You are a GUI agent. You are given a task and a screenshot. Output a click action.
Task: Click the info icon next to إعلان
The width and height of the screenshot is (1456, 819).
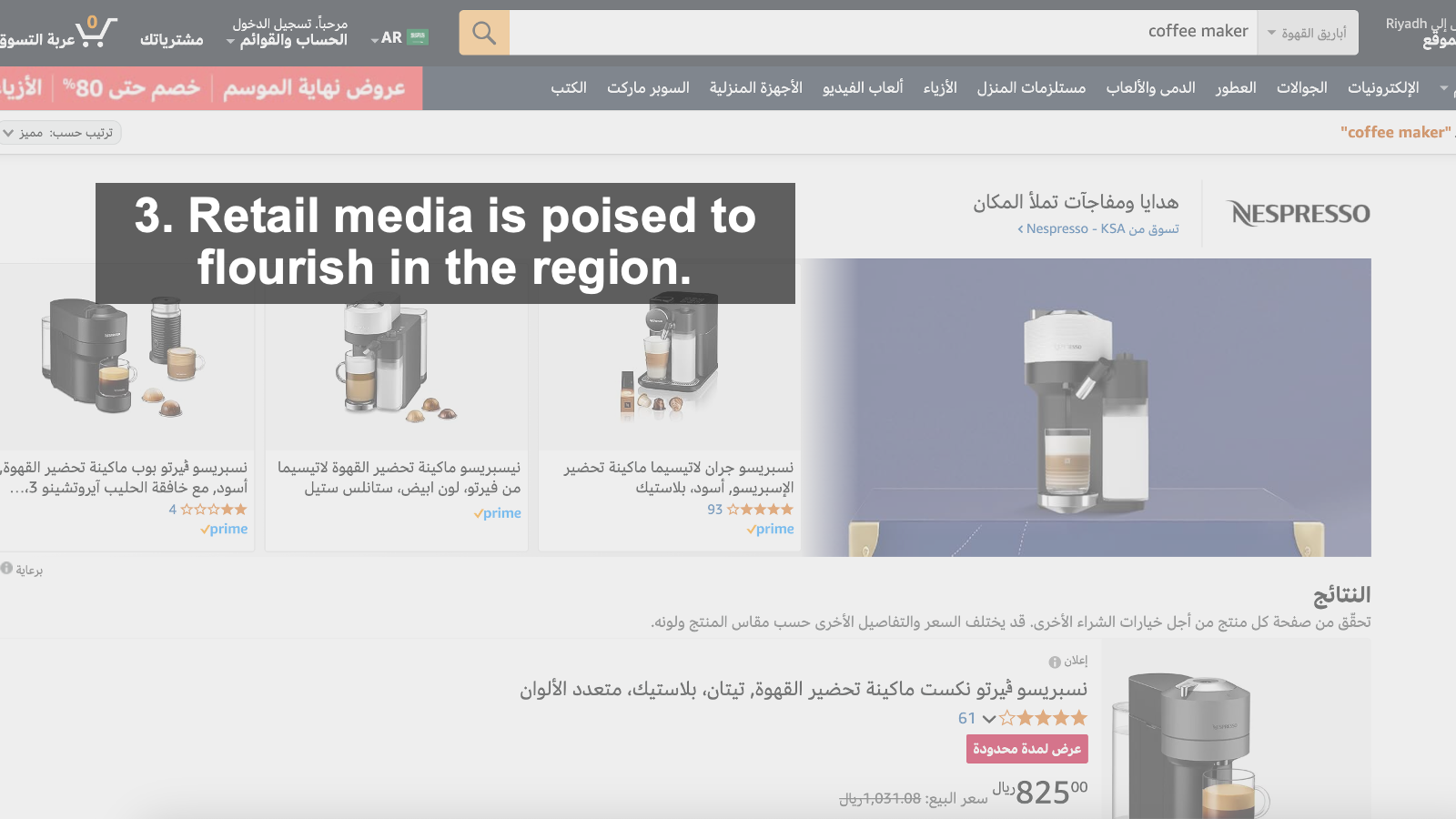tap(1055, 662)
